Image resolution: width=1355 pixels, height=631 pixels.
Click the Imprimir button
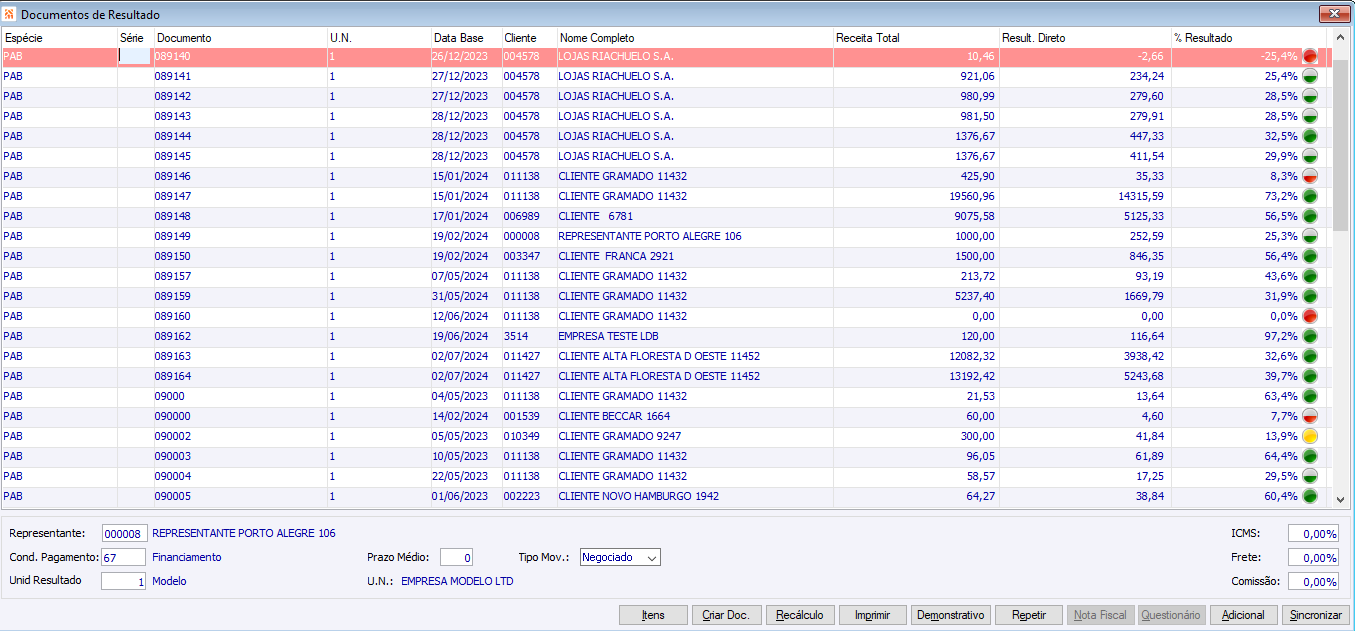pos(873,615)
